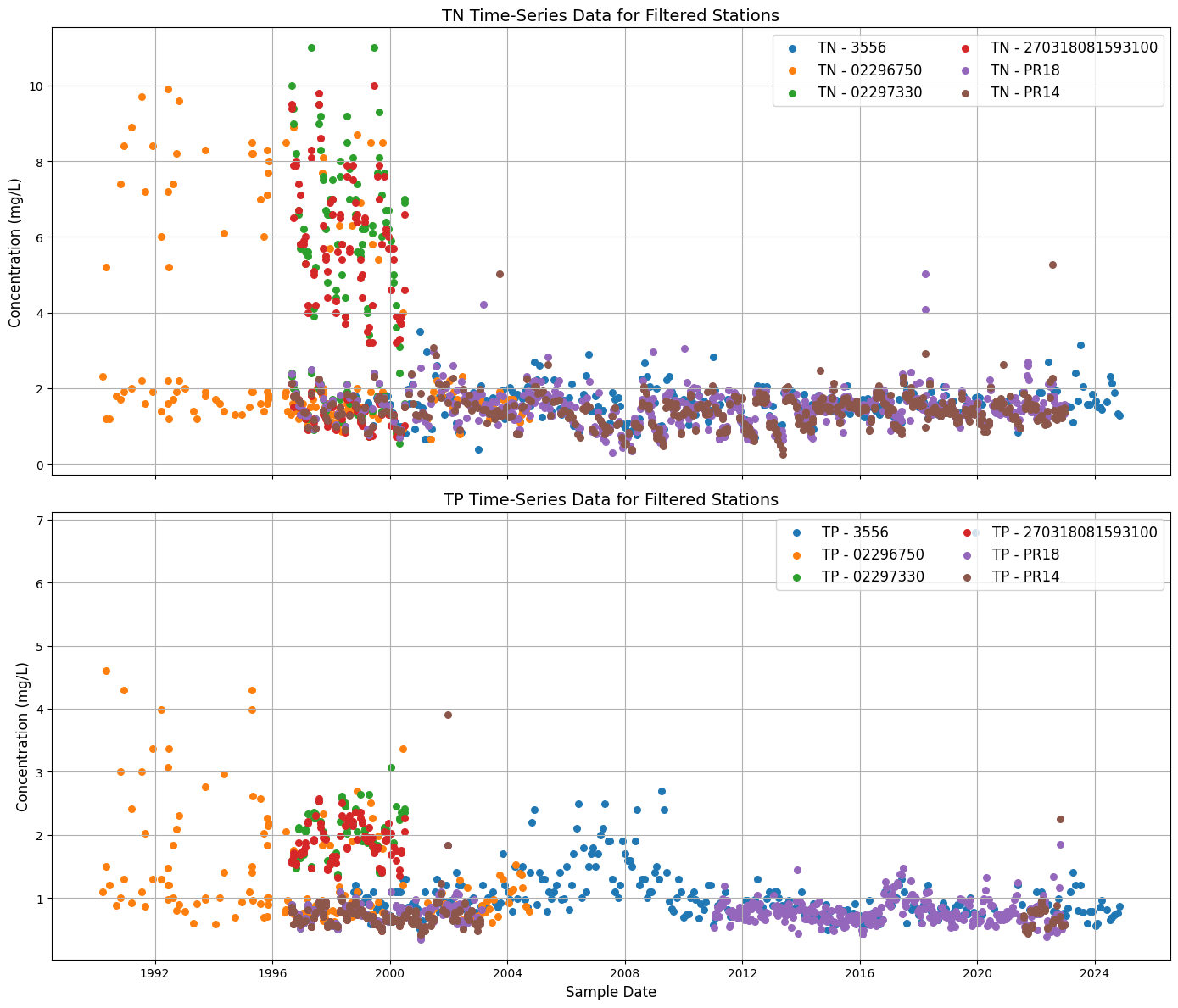Click the 2008 tick label on the x-axis
This screenshot has height=1008, width=1178.
click(626, 974)
